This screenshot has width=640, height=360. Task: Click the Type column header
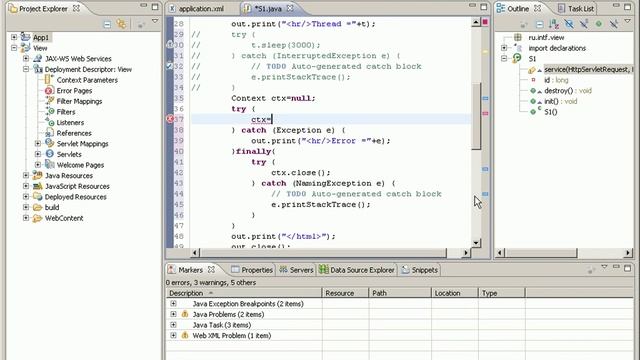click(502, 293)
